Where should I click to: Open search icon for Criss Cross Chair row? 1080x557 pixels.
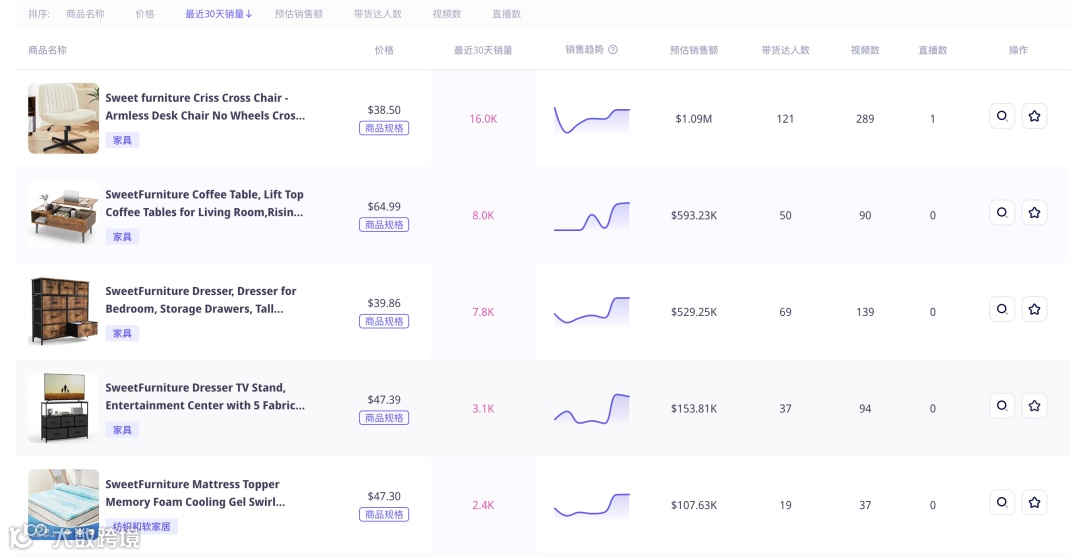tap(1002, 116)
